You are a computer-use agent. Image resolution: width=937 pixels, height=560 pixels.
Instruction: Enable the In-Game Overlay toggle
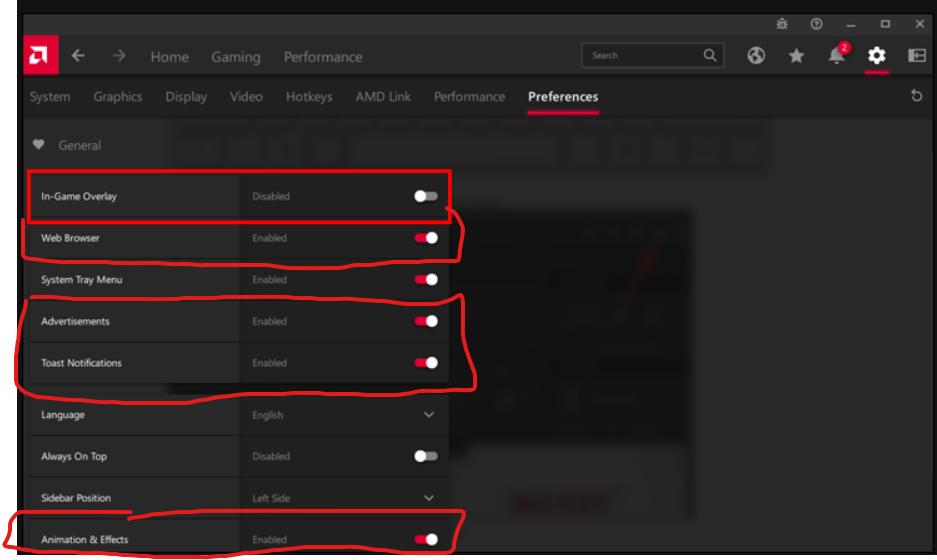click(x=425, y=196)
